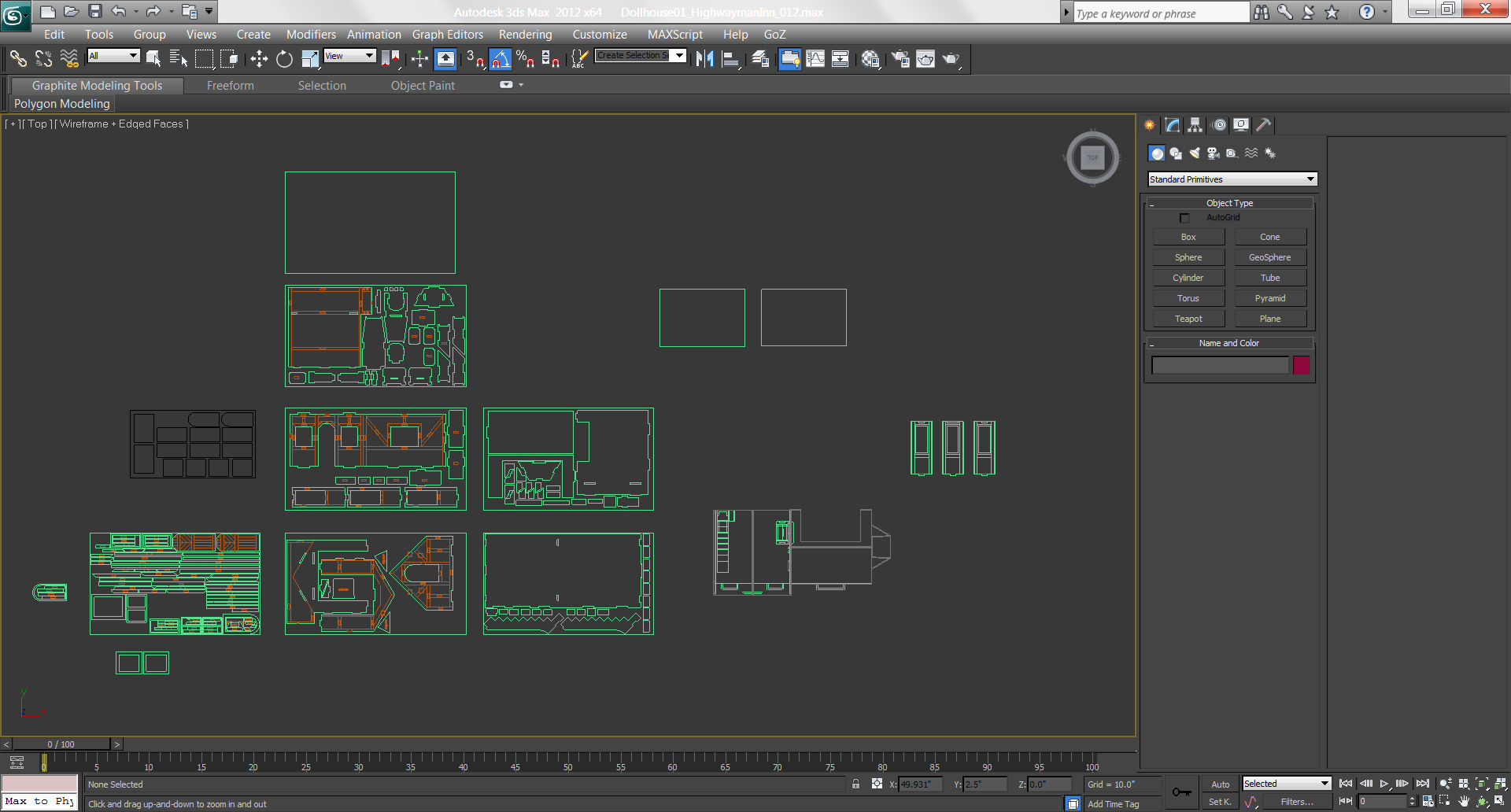
Task: Open the Layer Manager
Action: coord(761,59)
